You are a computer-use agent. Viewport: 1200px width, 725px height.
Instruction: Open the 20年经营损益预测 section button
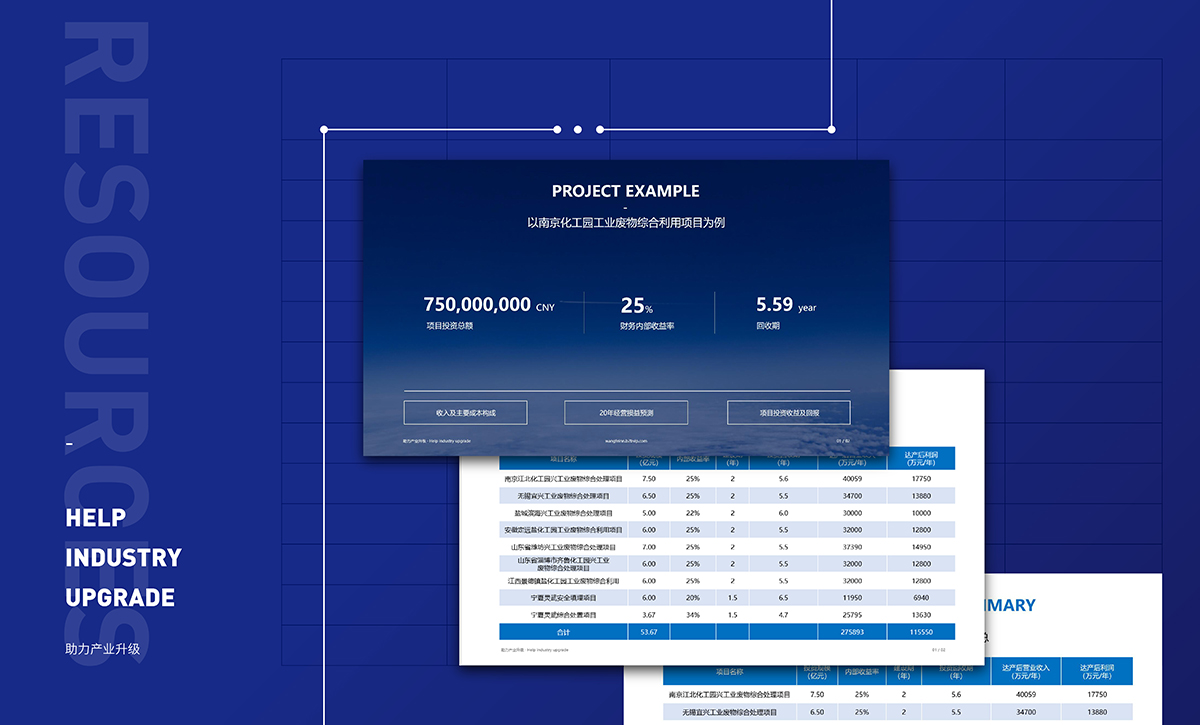pos(626,412)
